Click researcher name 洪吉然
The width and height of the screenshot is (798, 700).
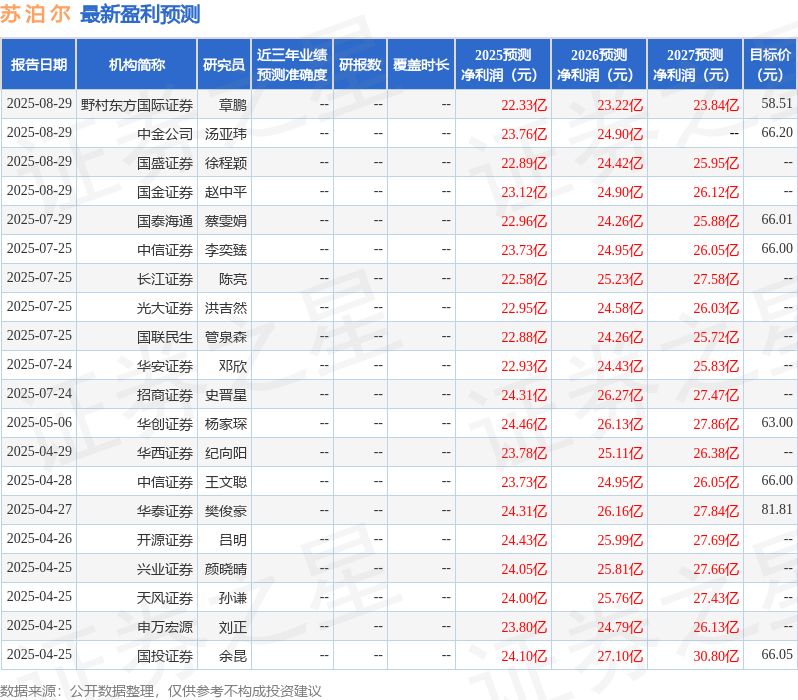point(225,308)
